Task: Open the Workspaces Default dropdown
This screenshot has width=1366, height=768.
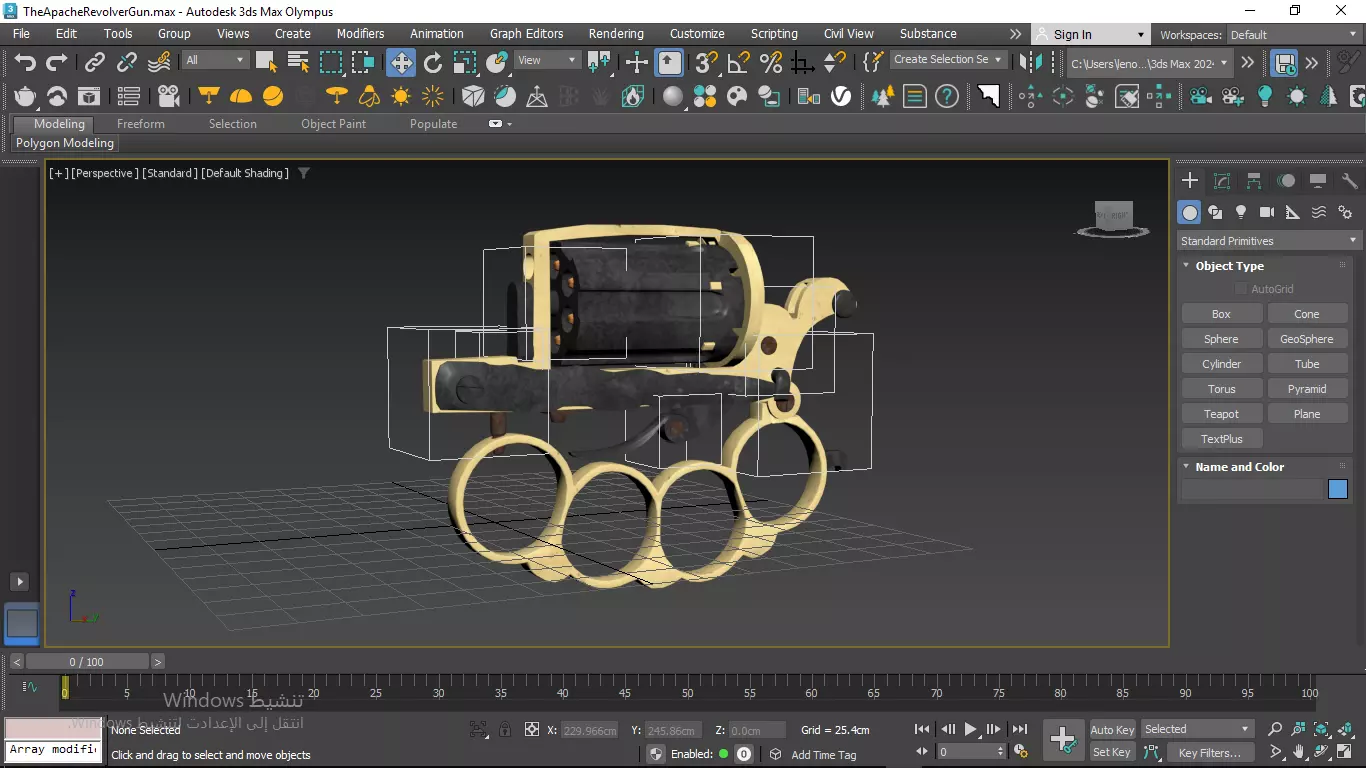Action: [x=1293, y=34]
